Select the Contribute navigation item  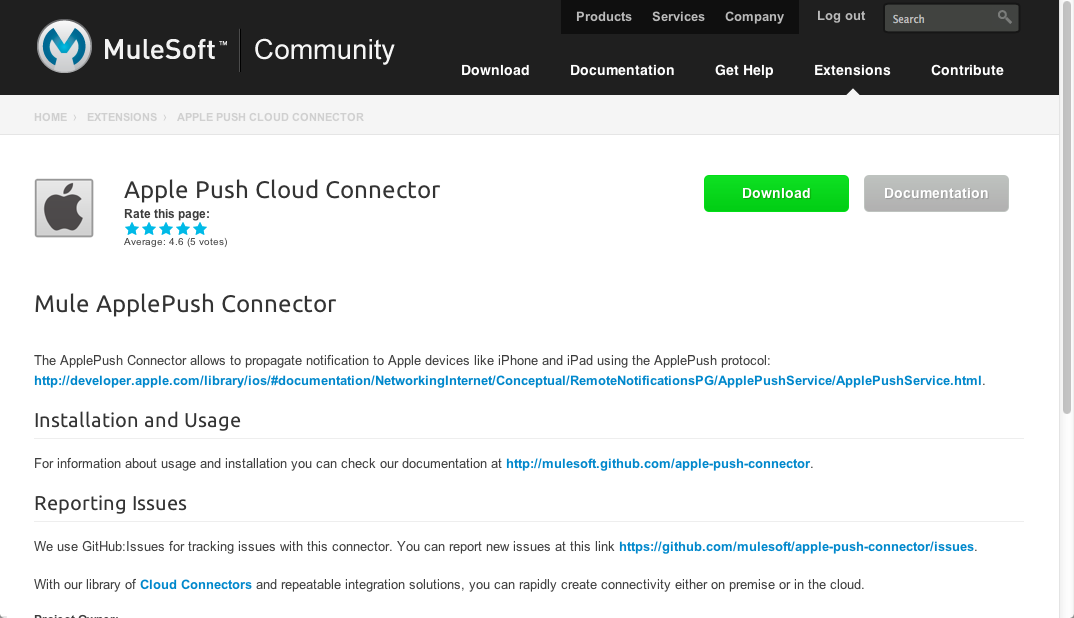tap(967, 70)
